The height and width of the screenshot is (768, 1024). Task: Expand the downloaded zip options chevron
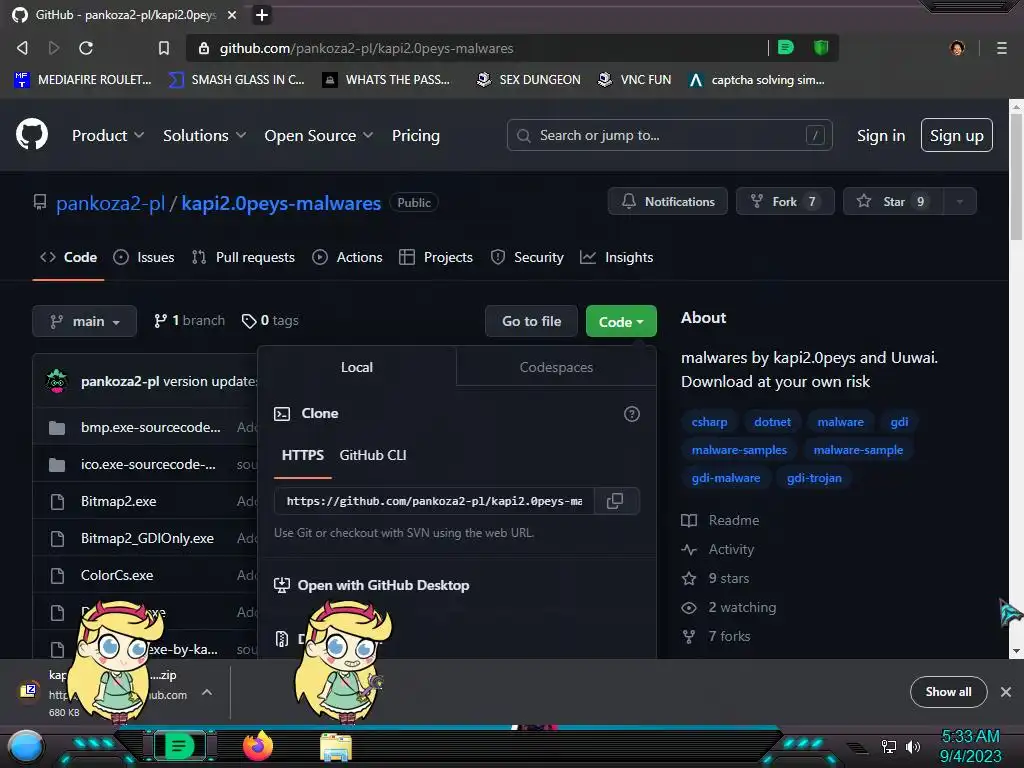(x=206, y=692)
